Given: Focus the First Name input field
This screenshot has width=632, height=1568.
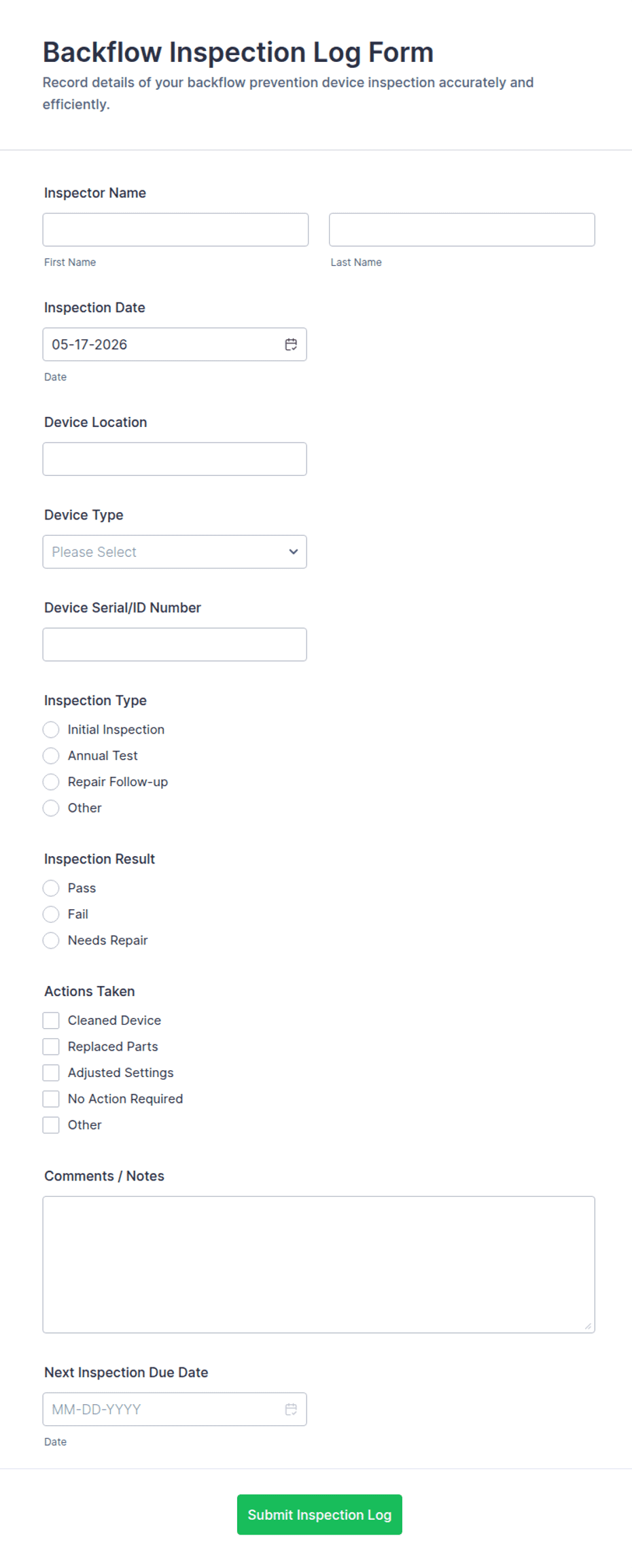Looking at the screenshot, I should tap(175, 230).
